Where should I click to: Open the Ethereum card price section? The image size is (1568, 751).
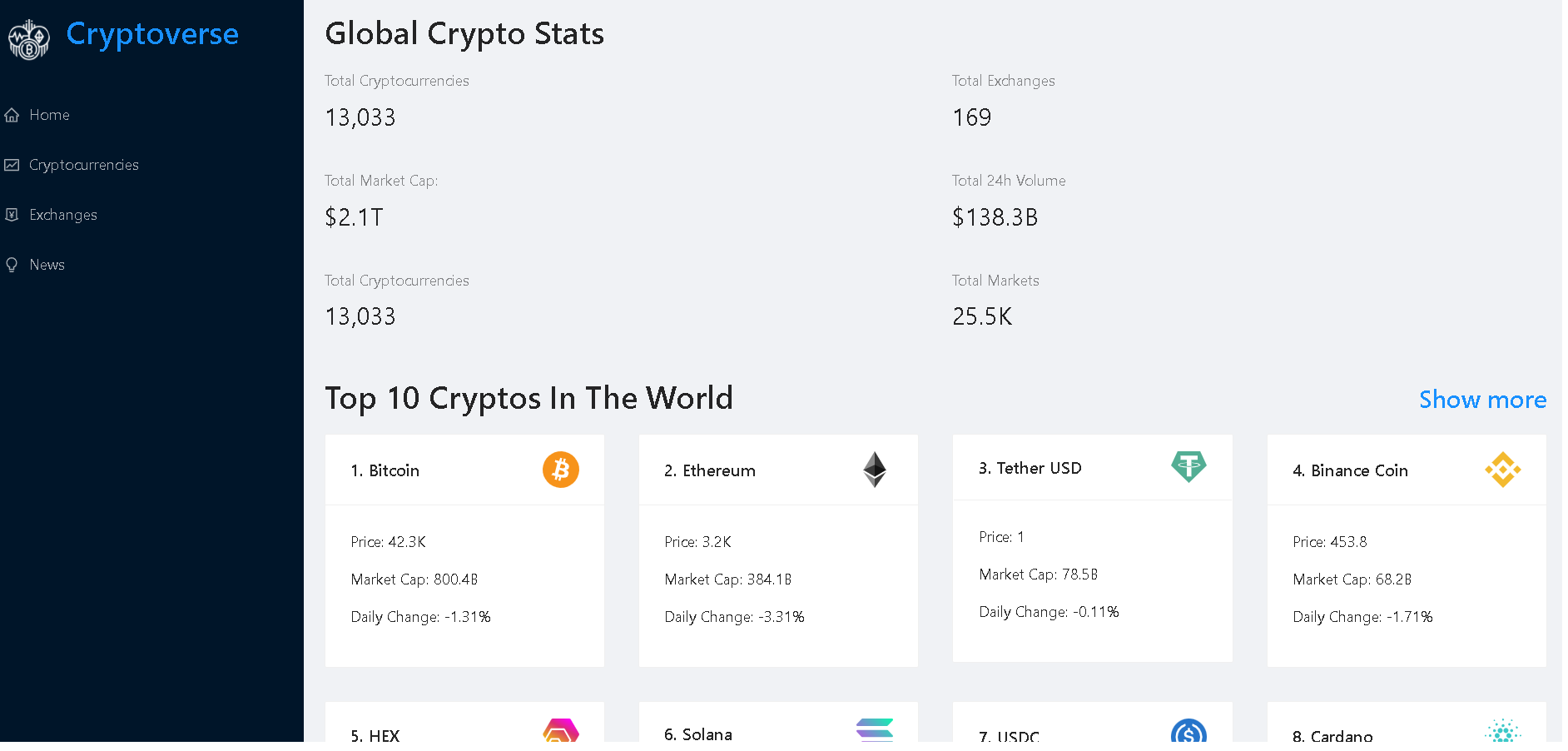697,542
